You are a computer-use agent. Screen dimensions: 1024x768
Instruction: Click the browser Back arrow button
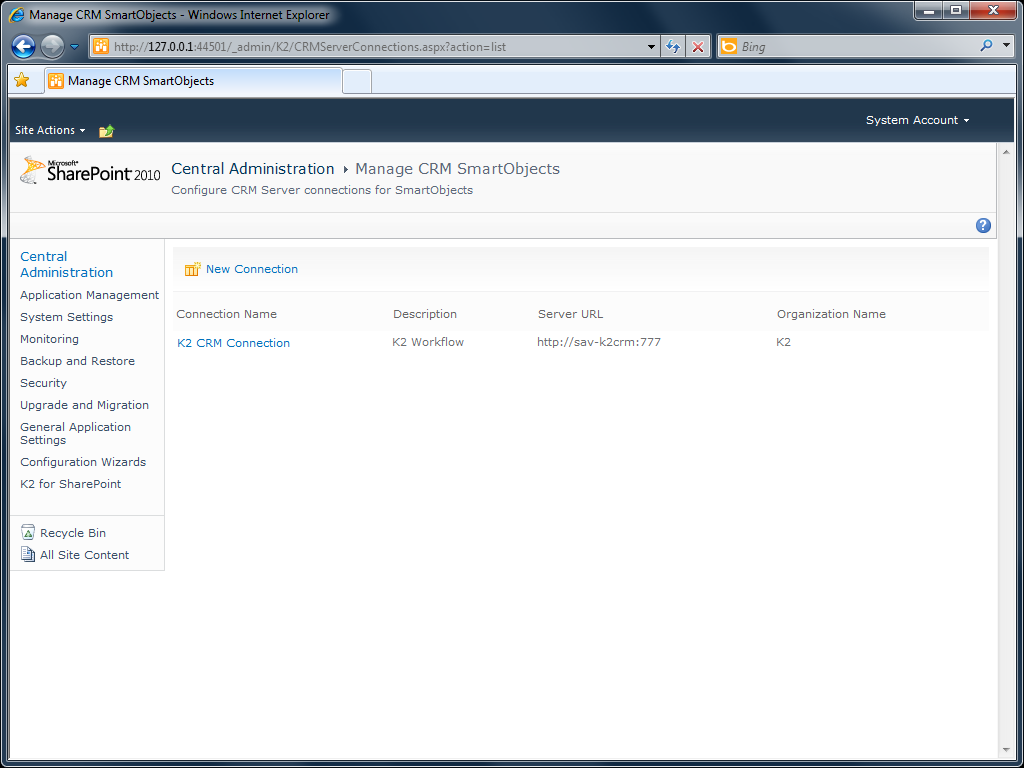24,46
